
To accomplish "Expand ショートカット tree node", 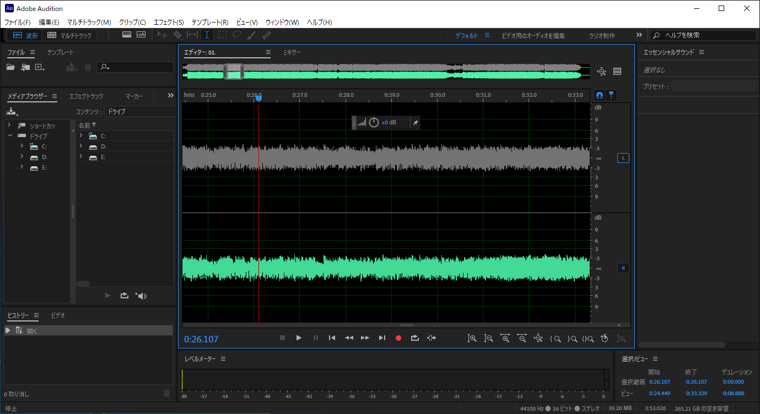I will point(9,126).
